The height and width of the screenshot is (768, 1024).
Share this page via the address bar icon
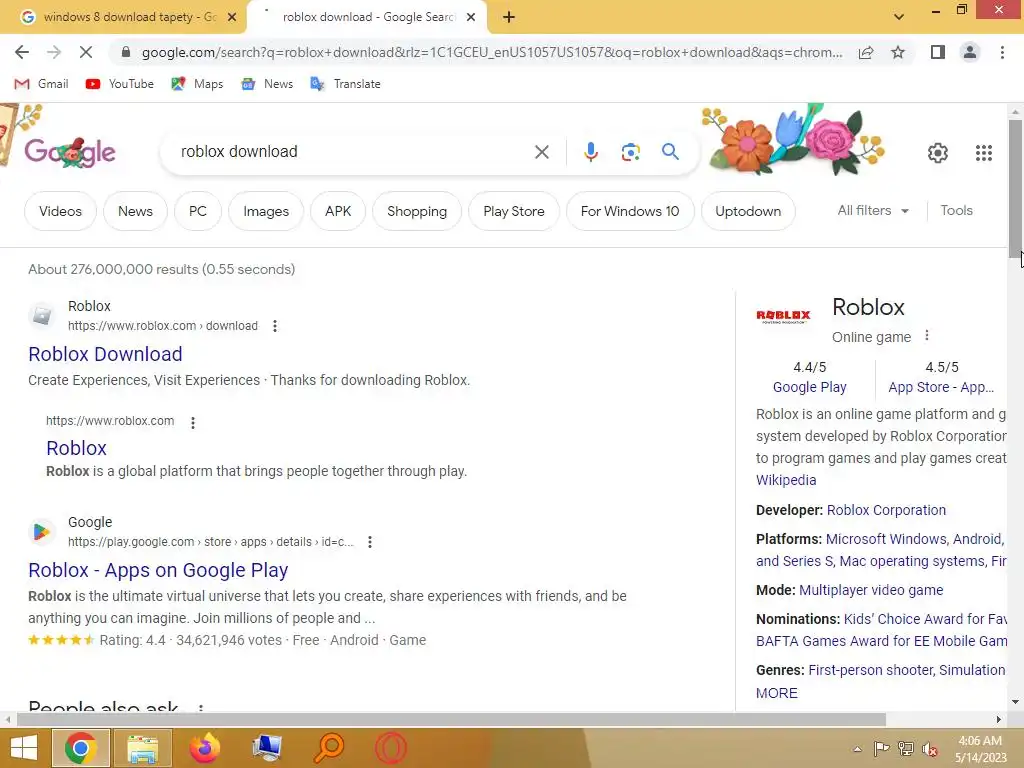(x=866, y=52)
